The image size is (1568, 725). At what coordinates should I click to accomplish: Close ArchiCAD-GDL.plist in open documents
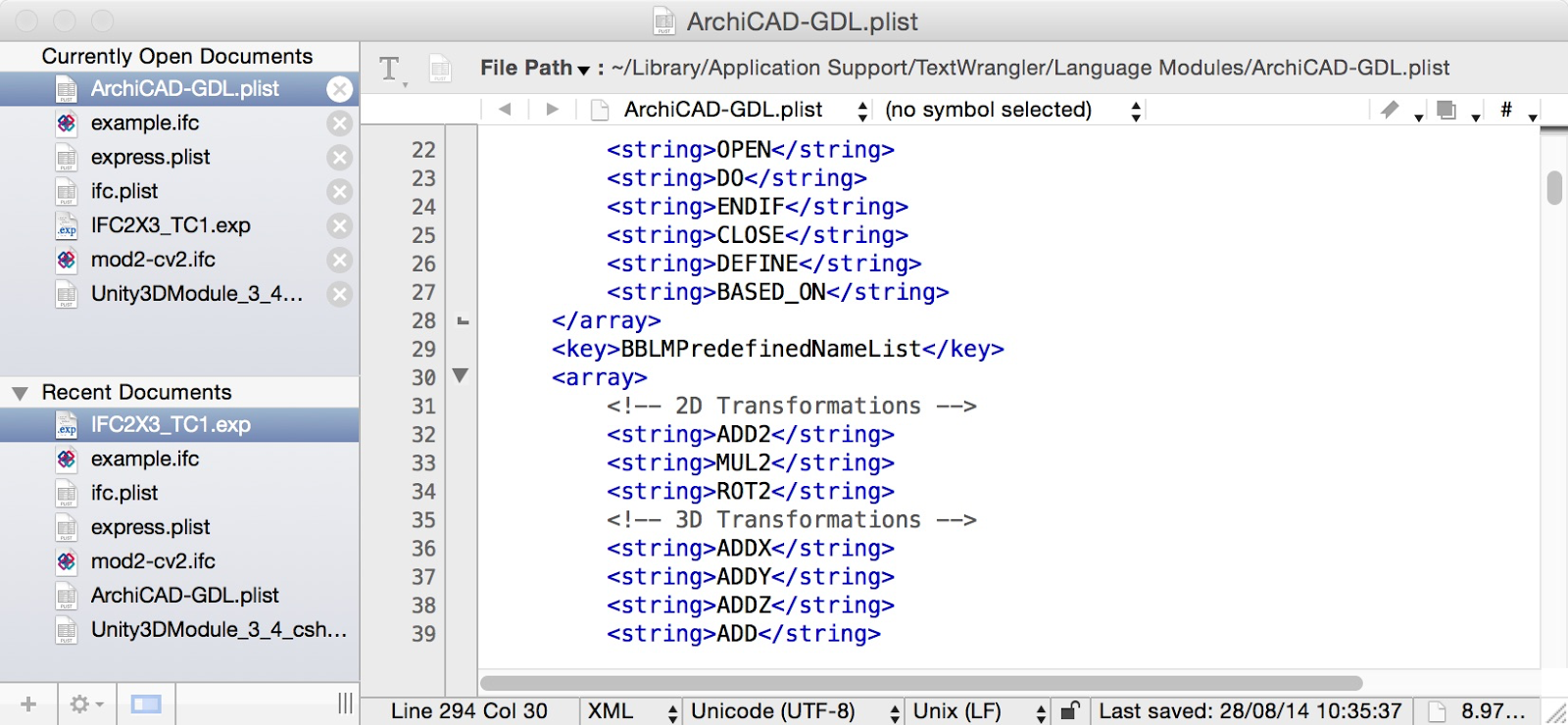point(340,89)
